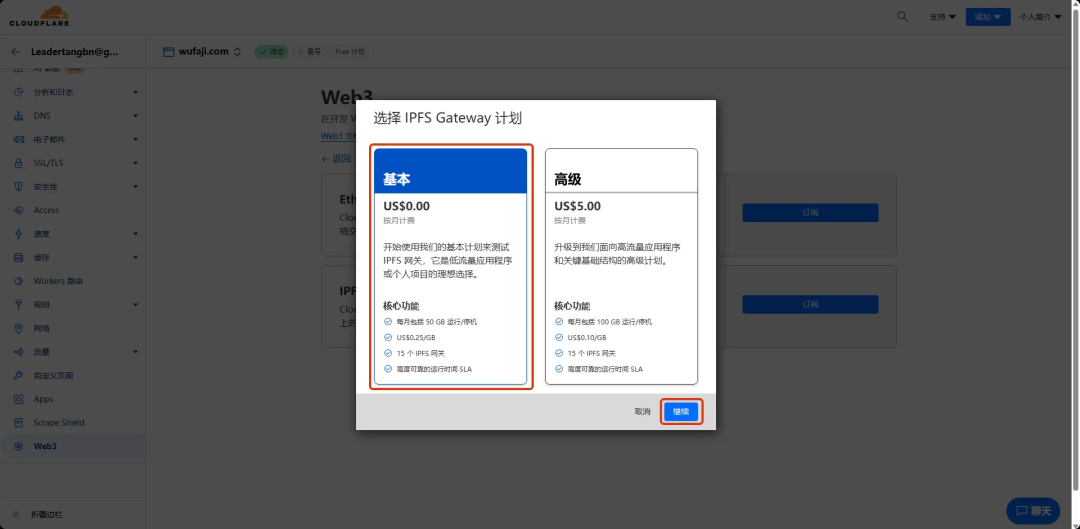1080x529 pixels.
Task: Click the 流量 routing icon in sidebar
Action: (x=19, y=352)
